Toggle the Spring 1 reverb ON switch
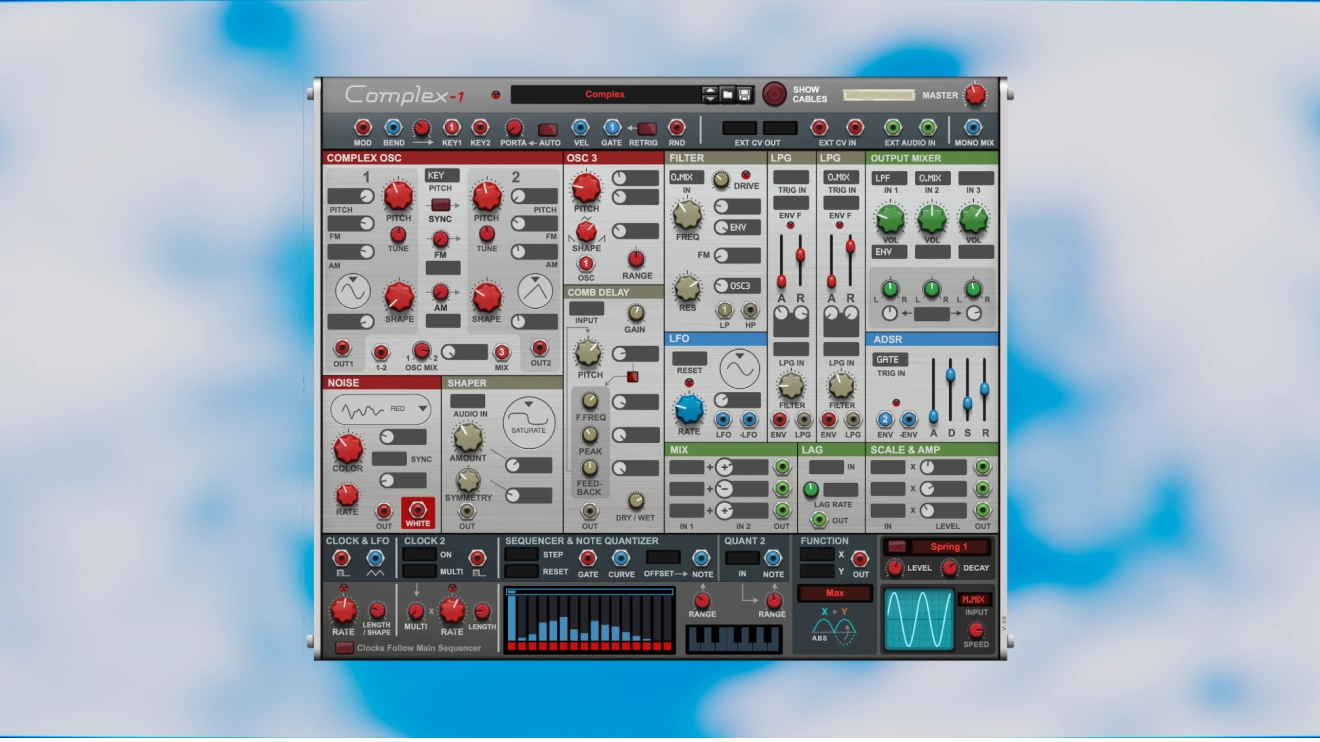The height and width of the screenshot is (742, 1320). (897, 546)
